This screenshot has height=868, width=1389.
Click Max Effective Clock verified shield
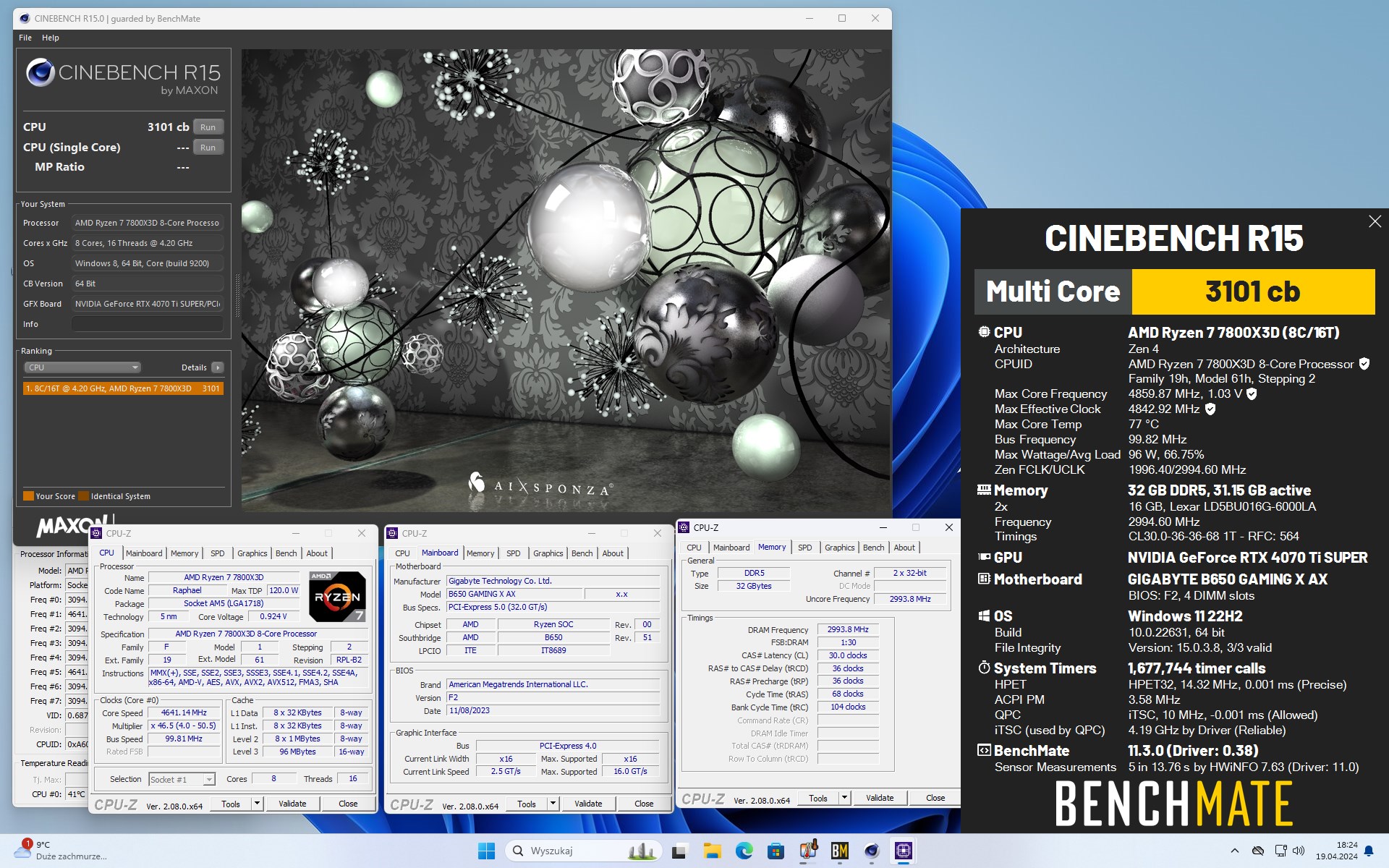[x=1210, y=409]
